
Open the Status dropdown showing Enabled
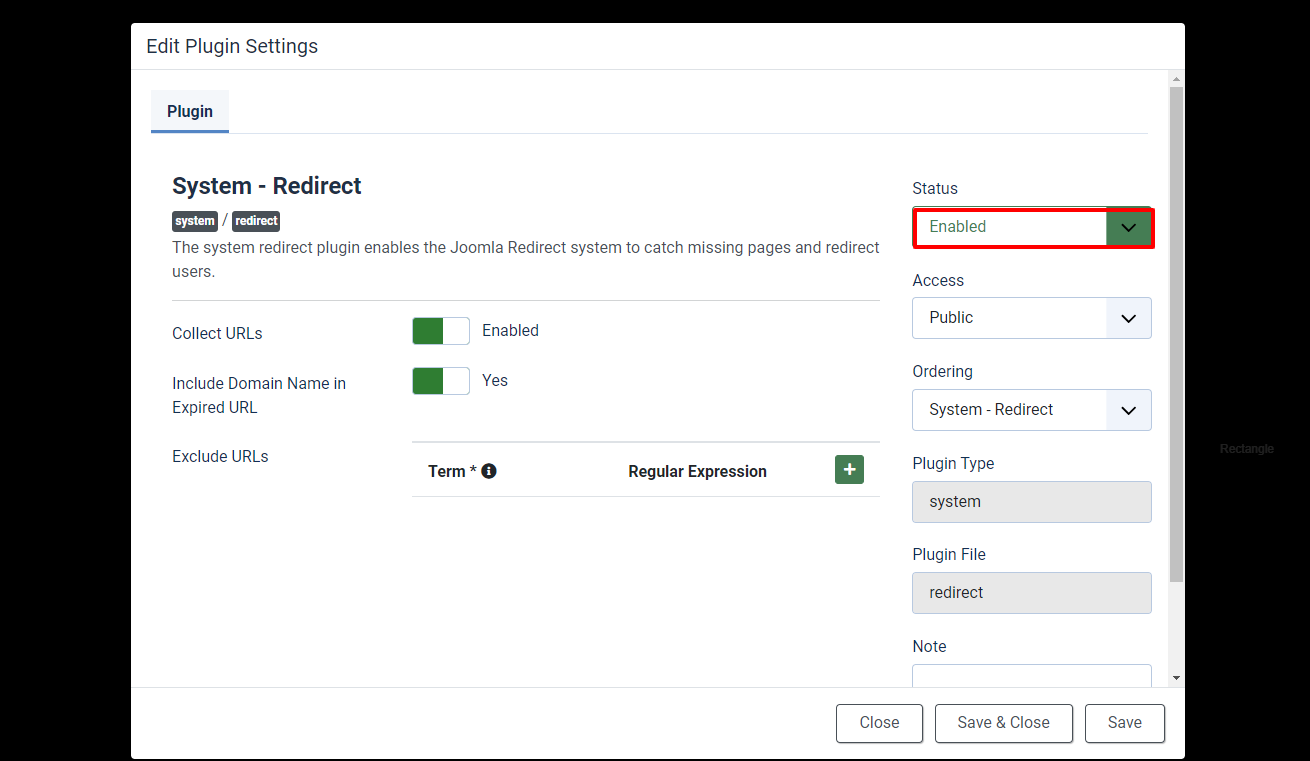(x=1032, y=227)
